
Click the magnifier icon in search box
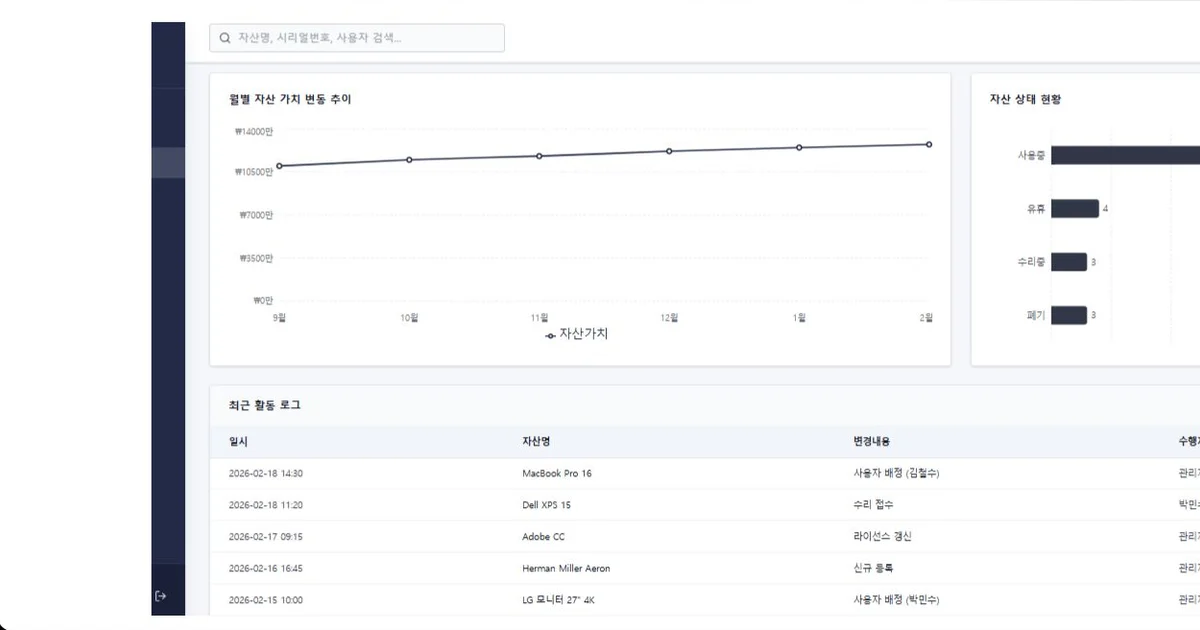(x=225, y=38)
